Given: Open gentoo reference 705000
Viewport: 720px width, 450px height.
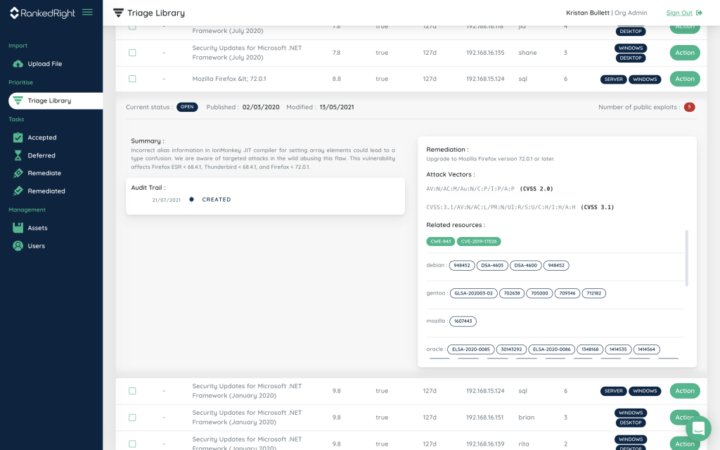Looking at the screenshot, I should point(540,293).
